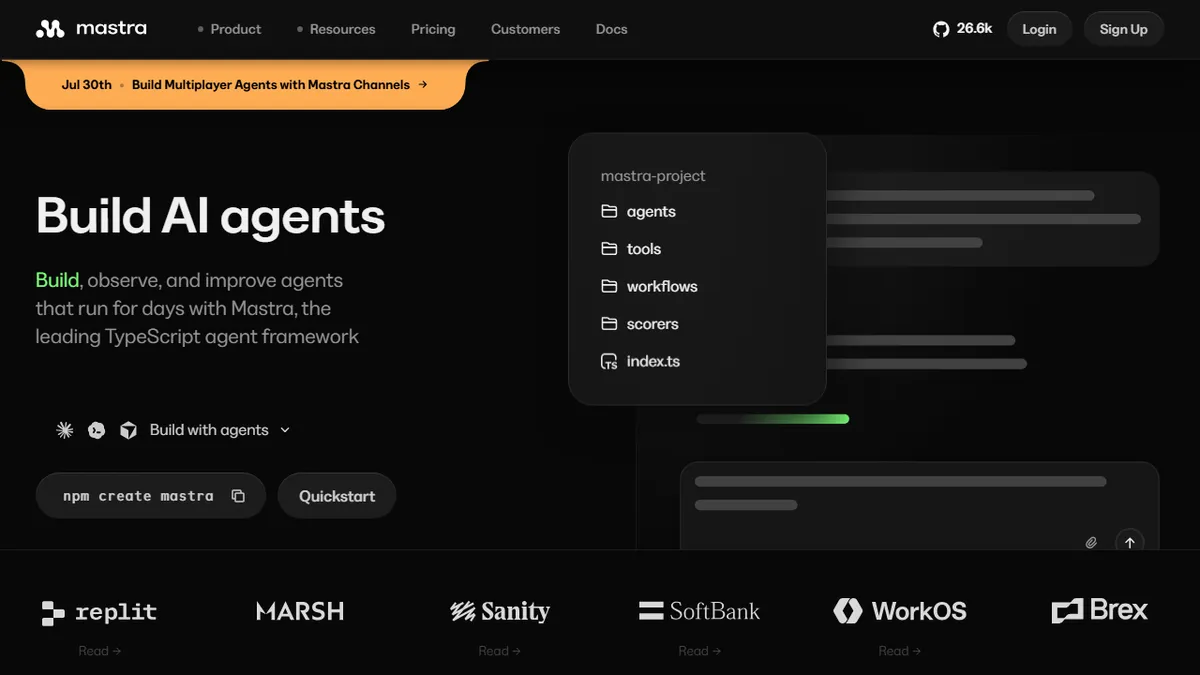Click the agents folder icon
The image size is (1200, 675).
[609, 212]
